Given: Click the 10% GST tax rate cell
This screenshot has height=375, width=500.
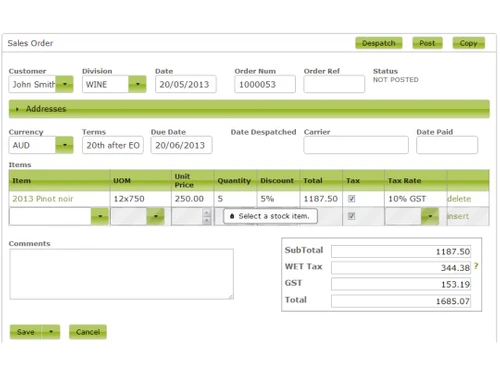Looking at the screenshot, I should pyautogui.click(x=415, y=199).
